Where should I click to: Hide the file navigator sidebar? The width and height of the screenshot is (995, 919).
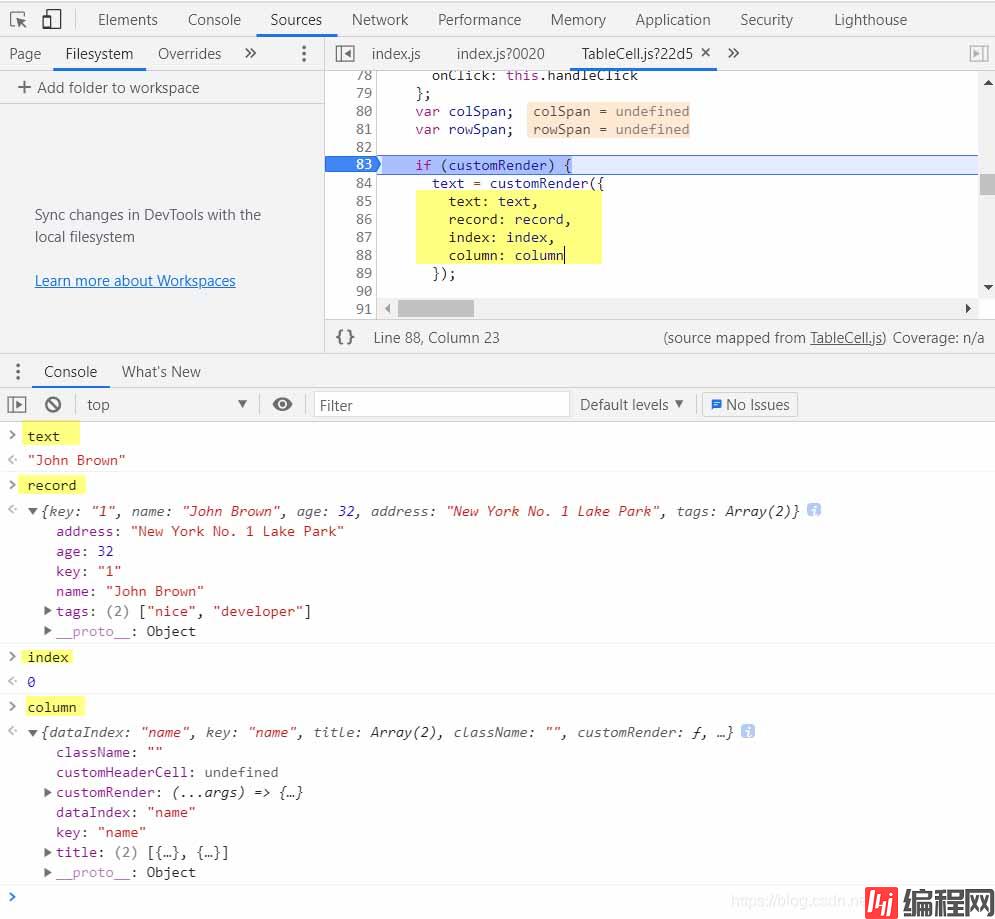click(x=345, y=54)
